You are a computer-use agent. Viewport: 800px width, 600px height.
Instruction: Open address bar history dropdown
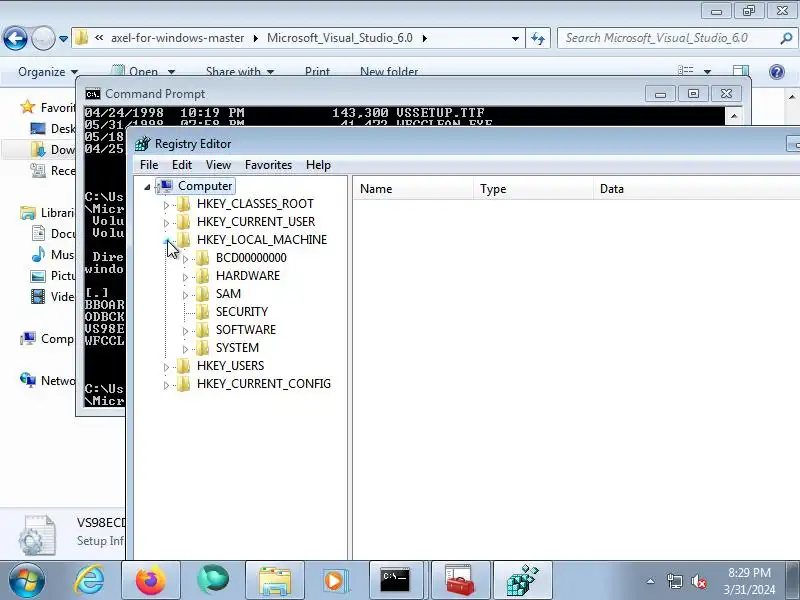coord(515,38)
